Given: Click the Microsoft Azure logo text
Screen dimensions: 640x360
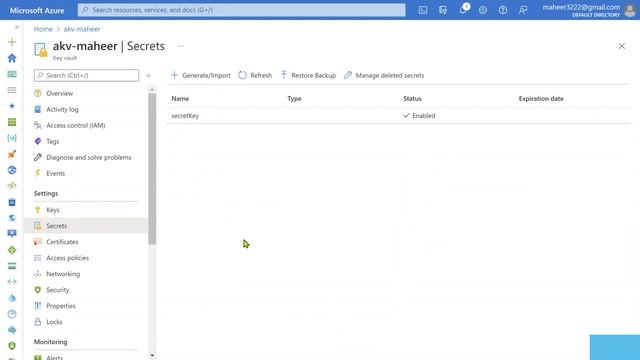Looking at the screenshot, I should click(37, 10).
